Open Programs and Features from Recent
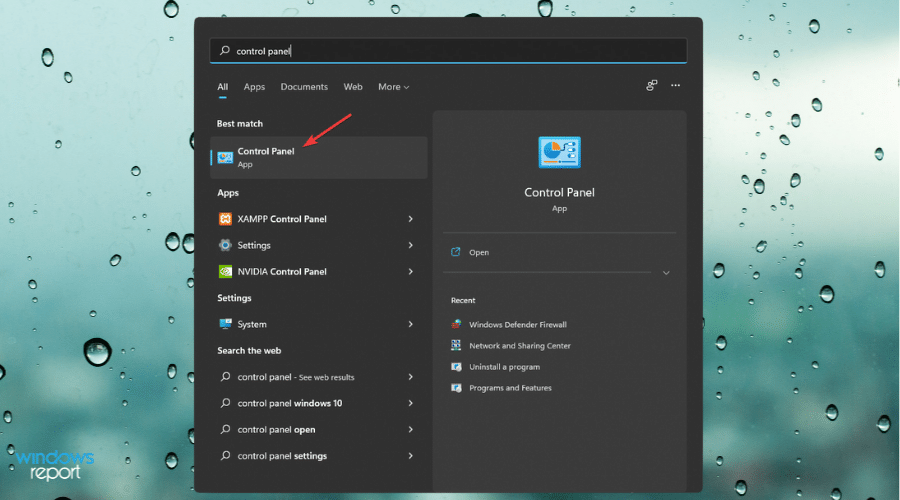This screenshot has width=900, height=500. pyautogui.click(x=510, y=388)
